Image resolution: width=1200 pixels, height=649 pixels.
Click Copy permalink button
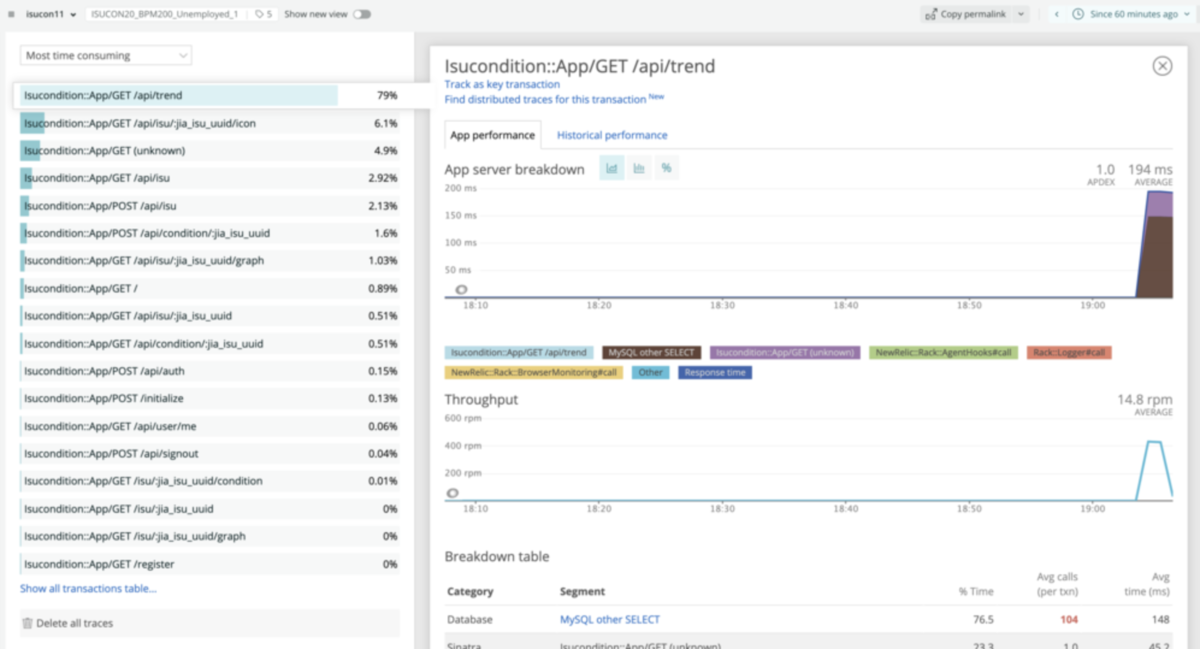[x=966, y=15]
